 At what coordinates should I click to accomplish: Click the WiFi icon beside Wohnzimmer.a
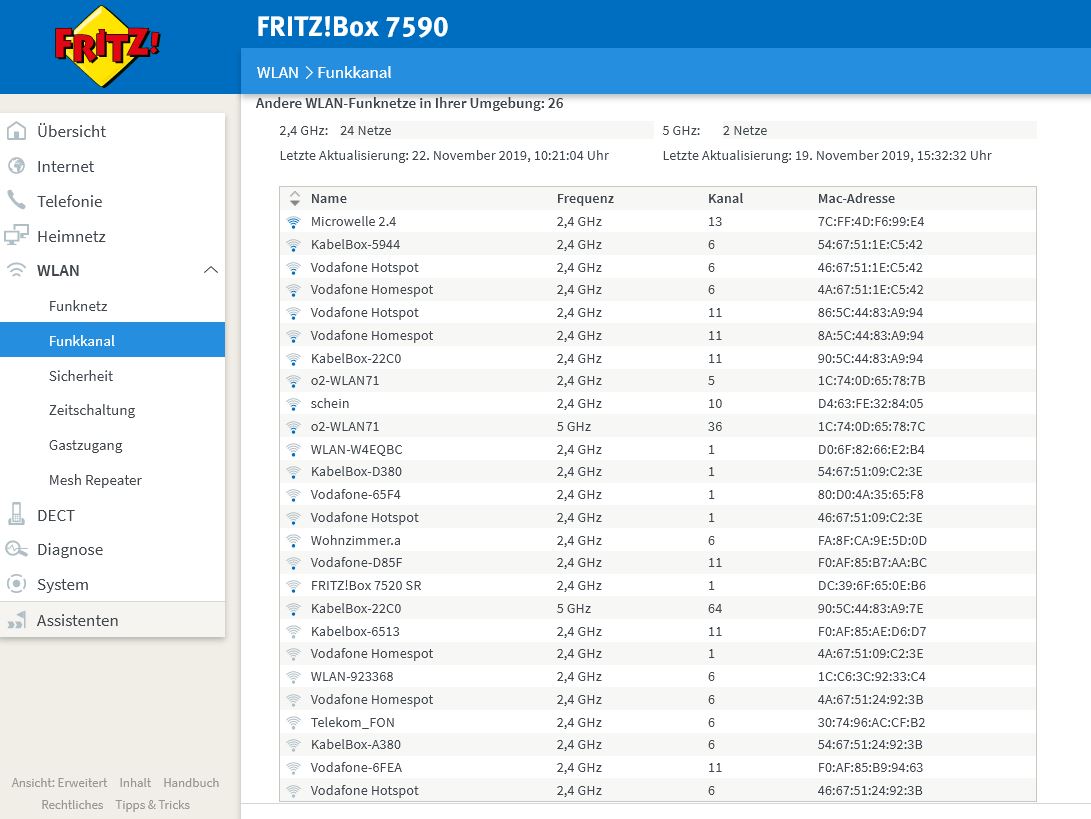294,541
